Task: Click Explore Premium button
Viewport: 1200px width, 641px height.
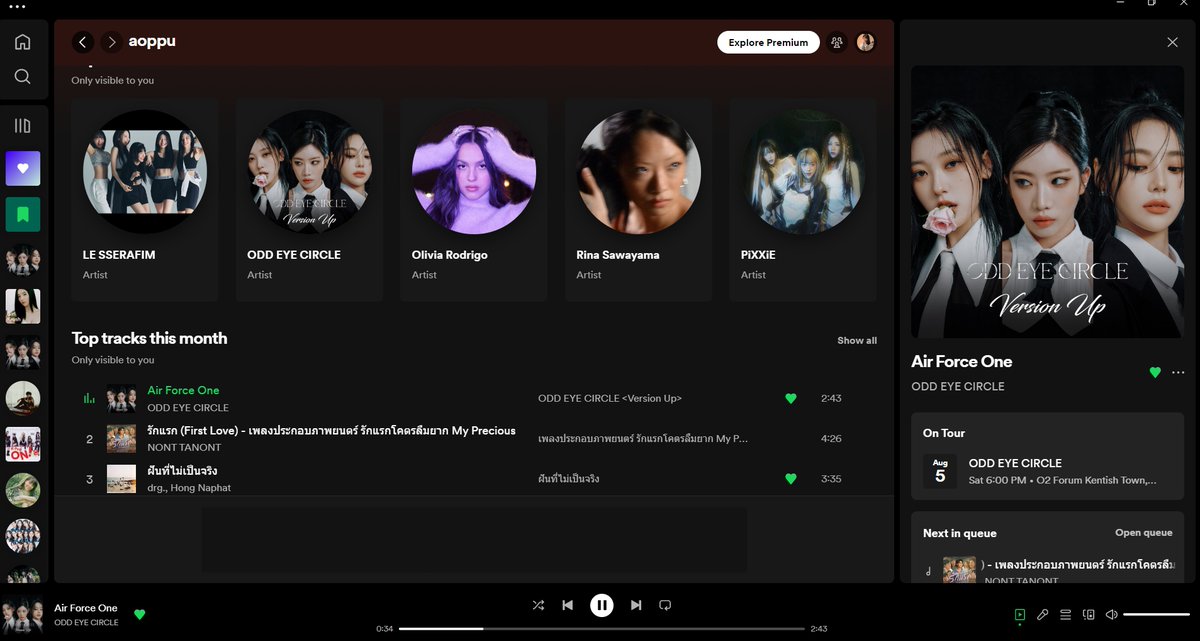Action: [768, 43]
